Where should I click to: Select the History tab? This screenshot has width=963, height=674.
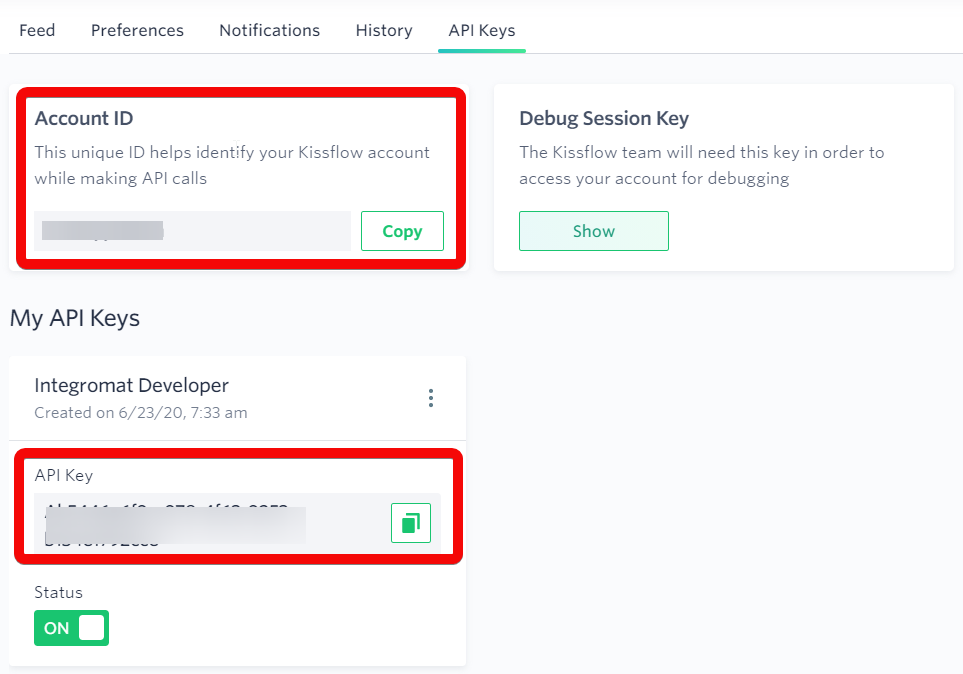tap(384, 30)
